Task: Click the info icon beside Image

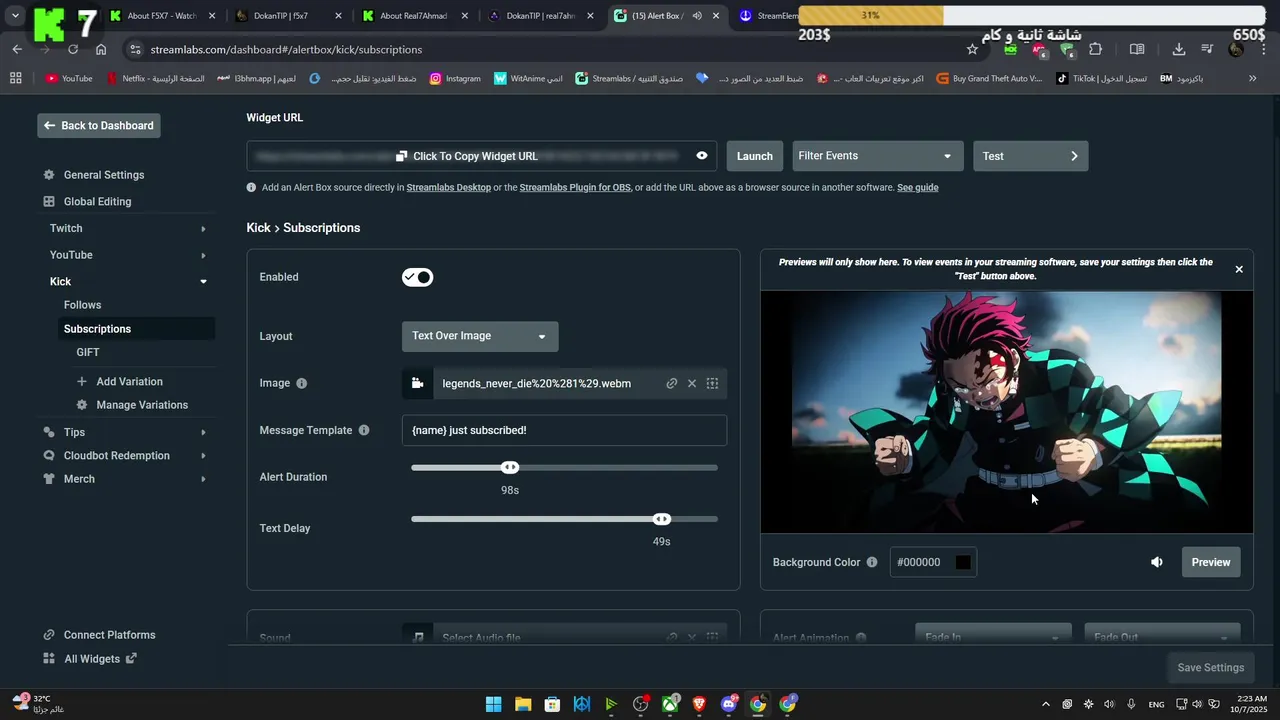Action: click(x=302, y=383)
